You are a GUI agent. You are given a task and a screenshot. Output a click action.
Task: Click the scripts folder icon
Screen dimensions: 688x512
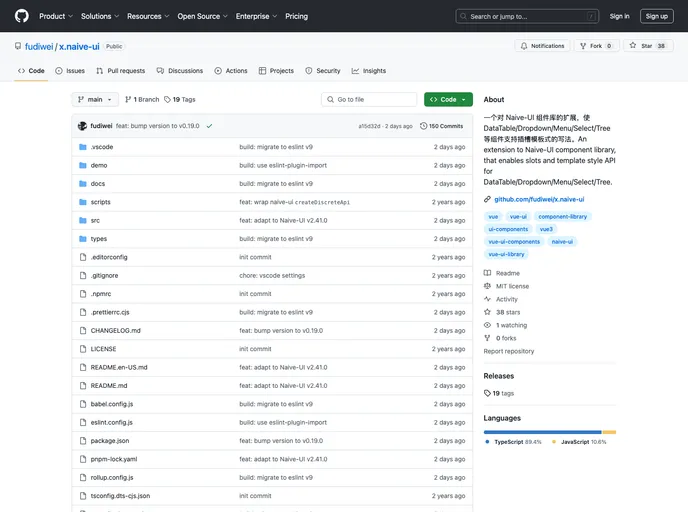pyautogui.click(x=82, y=202)
